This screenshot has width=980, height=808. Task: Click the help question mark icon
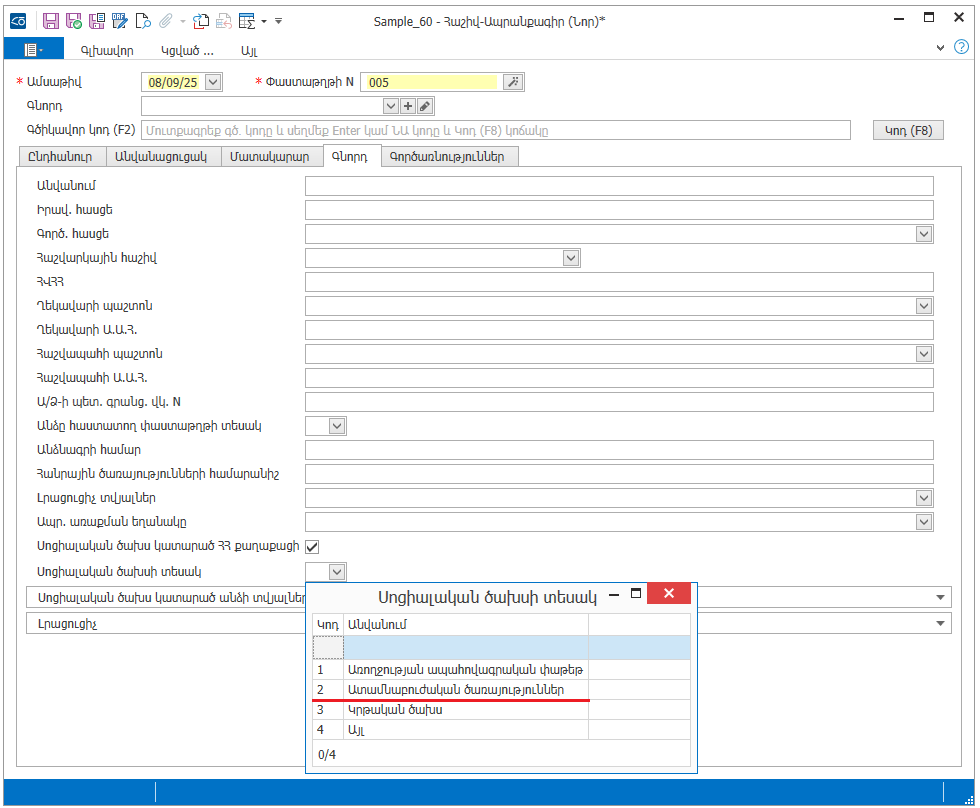point(962,47)
